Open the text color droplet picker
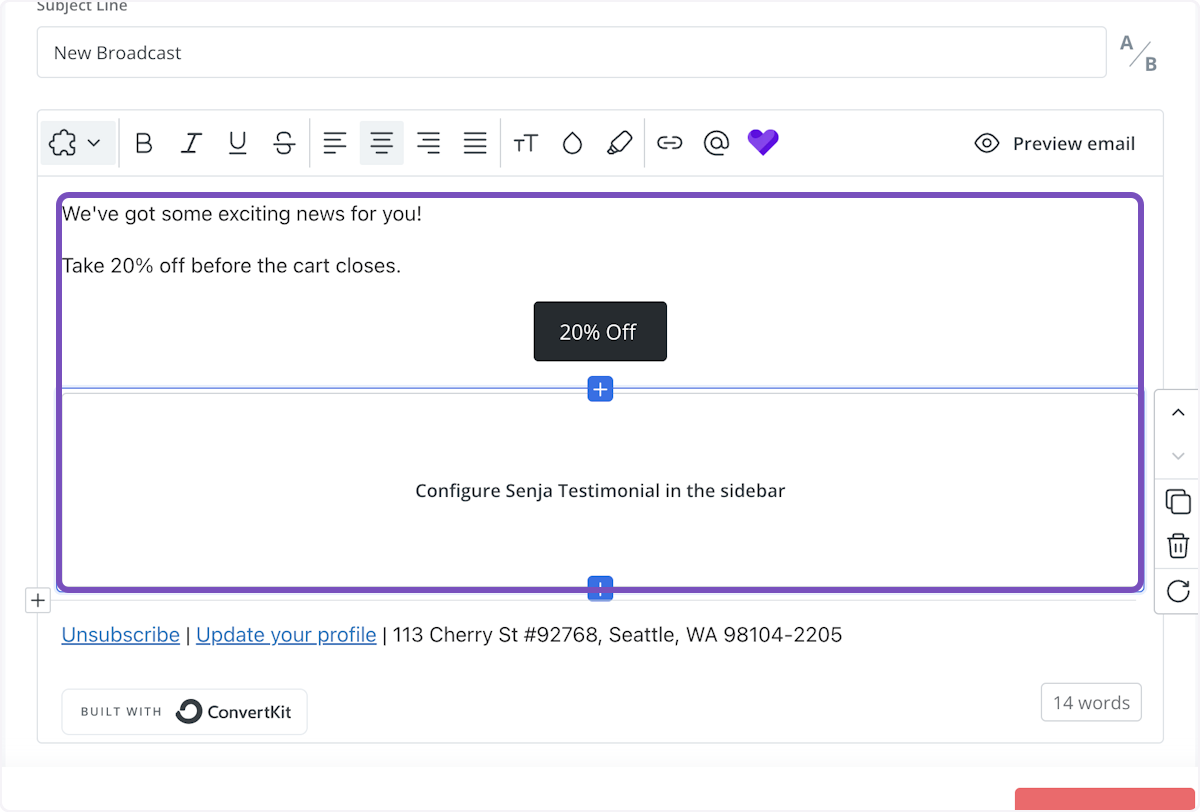This screenshot has width=1200, height=812. click(x=572, y=143)
